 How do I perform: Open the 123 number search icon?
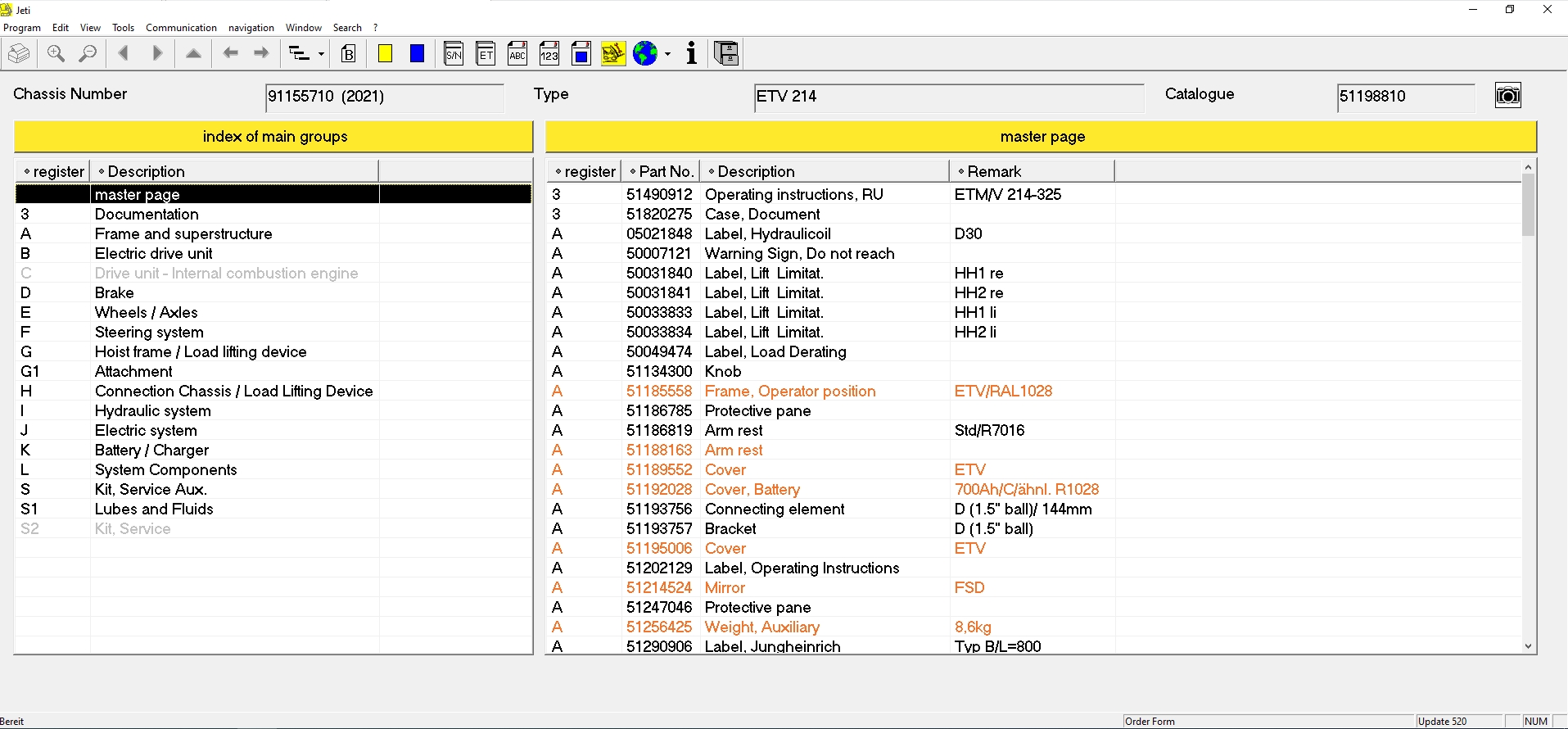point(549,54)
